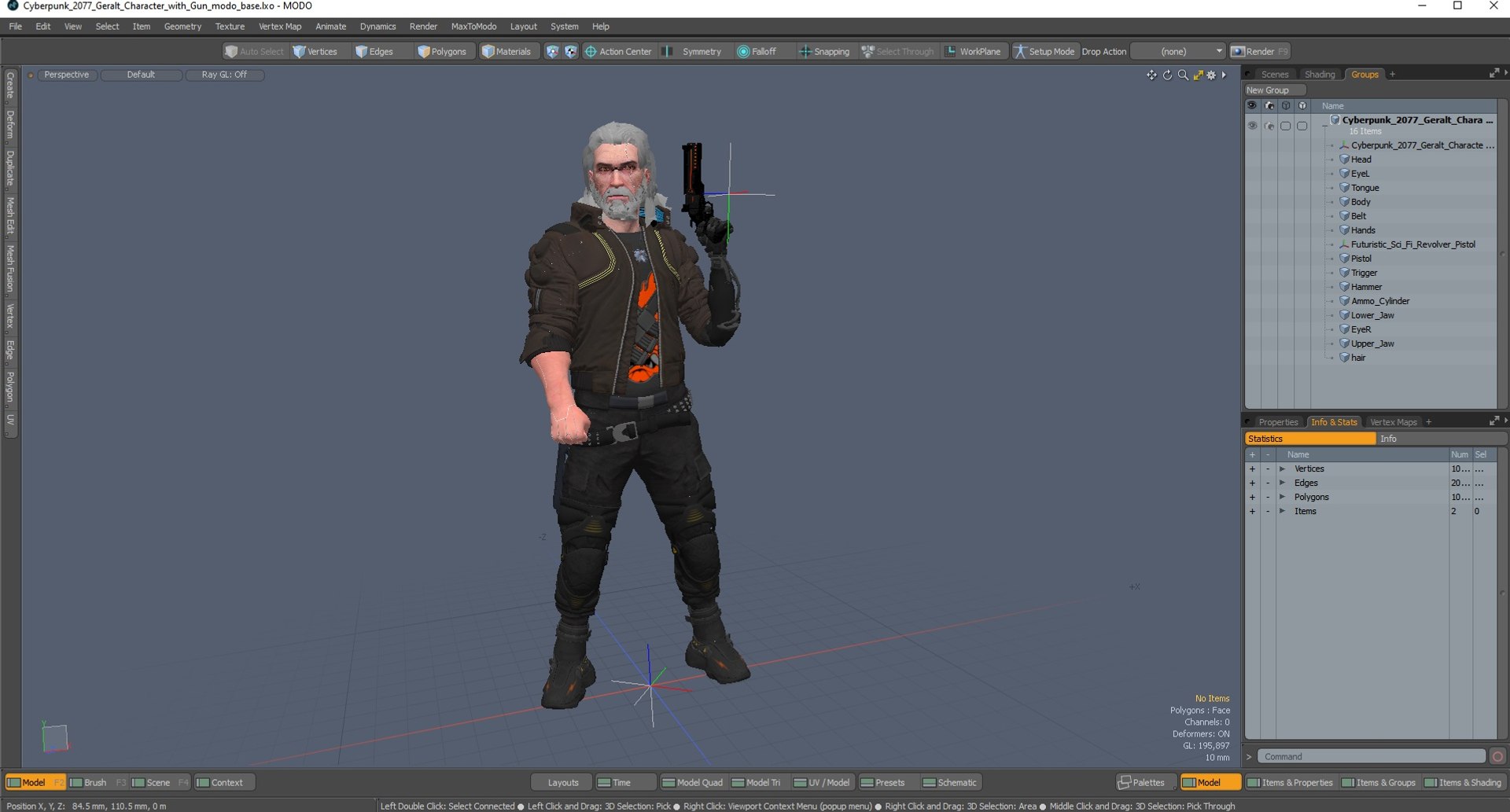Viewport: 1510px width, 812px height.
Task: Toggle first checkbox of Cyberpunk group row
Action: point(1285,126)
